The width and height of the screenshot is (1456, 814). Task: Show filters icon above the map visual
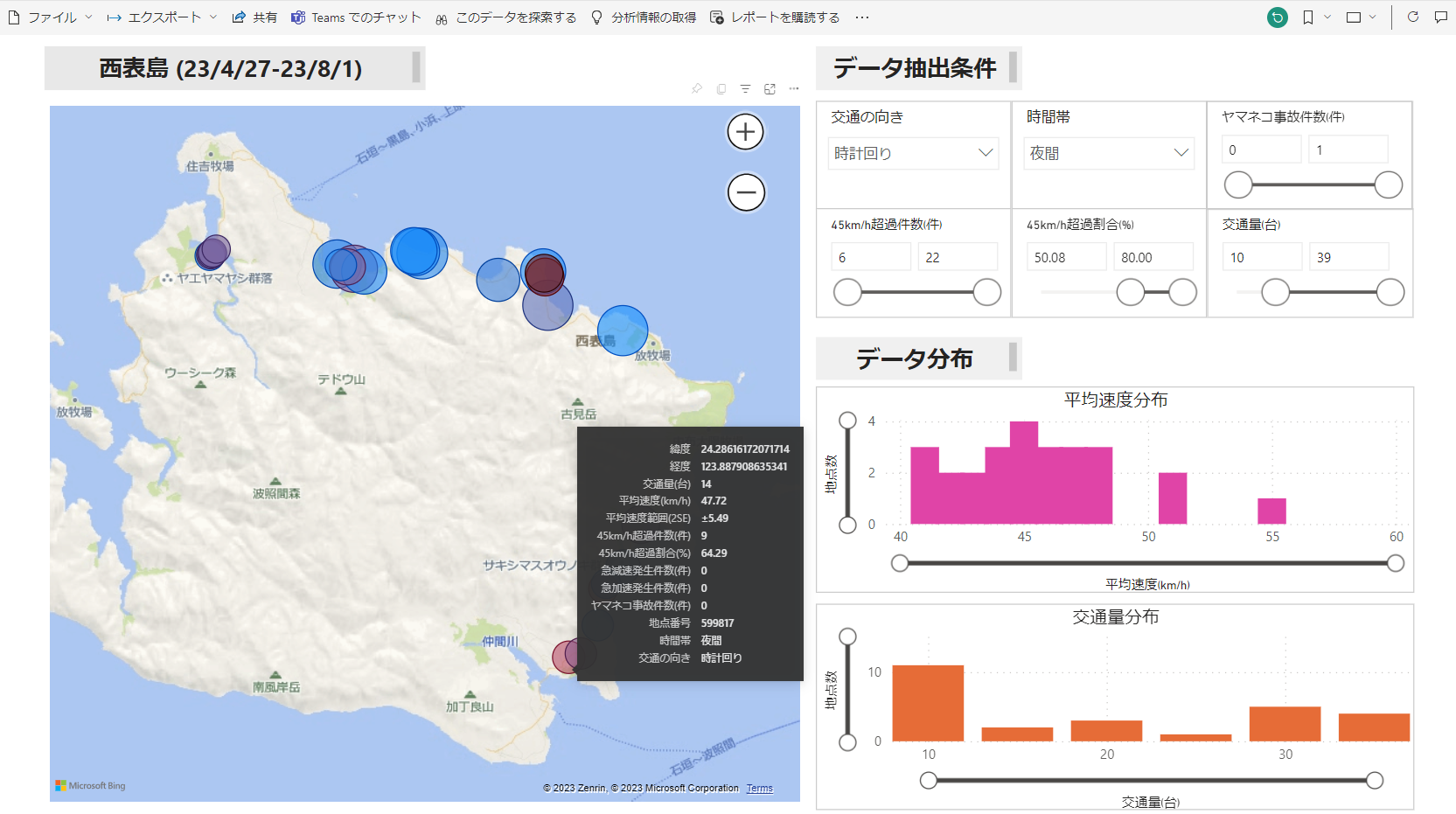click(745, 89)
